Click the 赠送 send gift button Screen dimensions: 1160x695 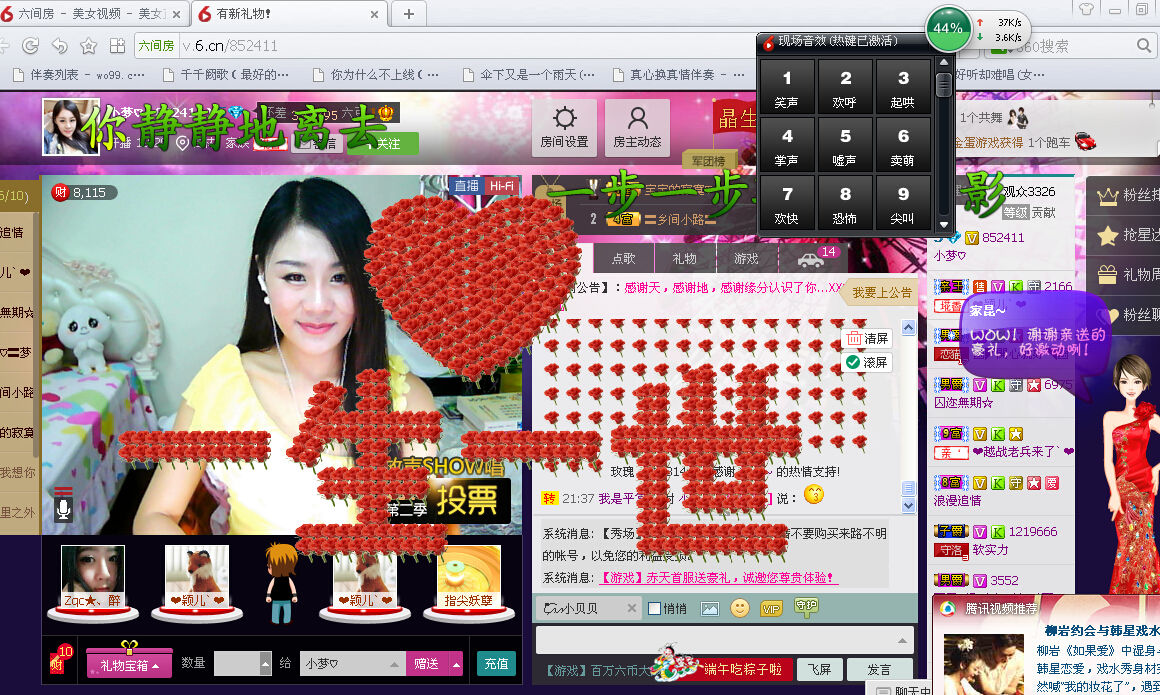click(427, 664)
